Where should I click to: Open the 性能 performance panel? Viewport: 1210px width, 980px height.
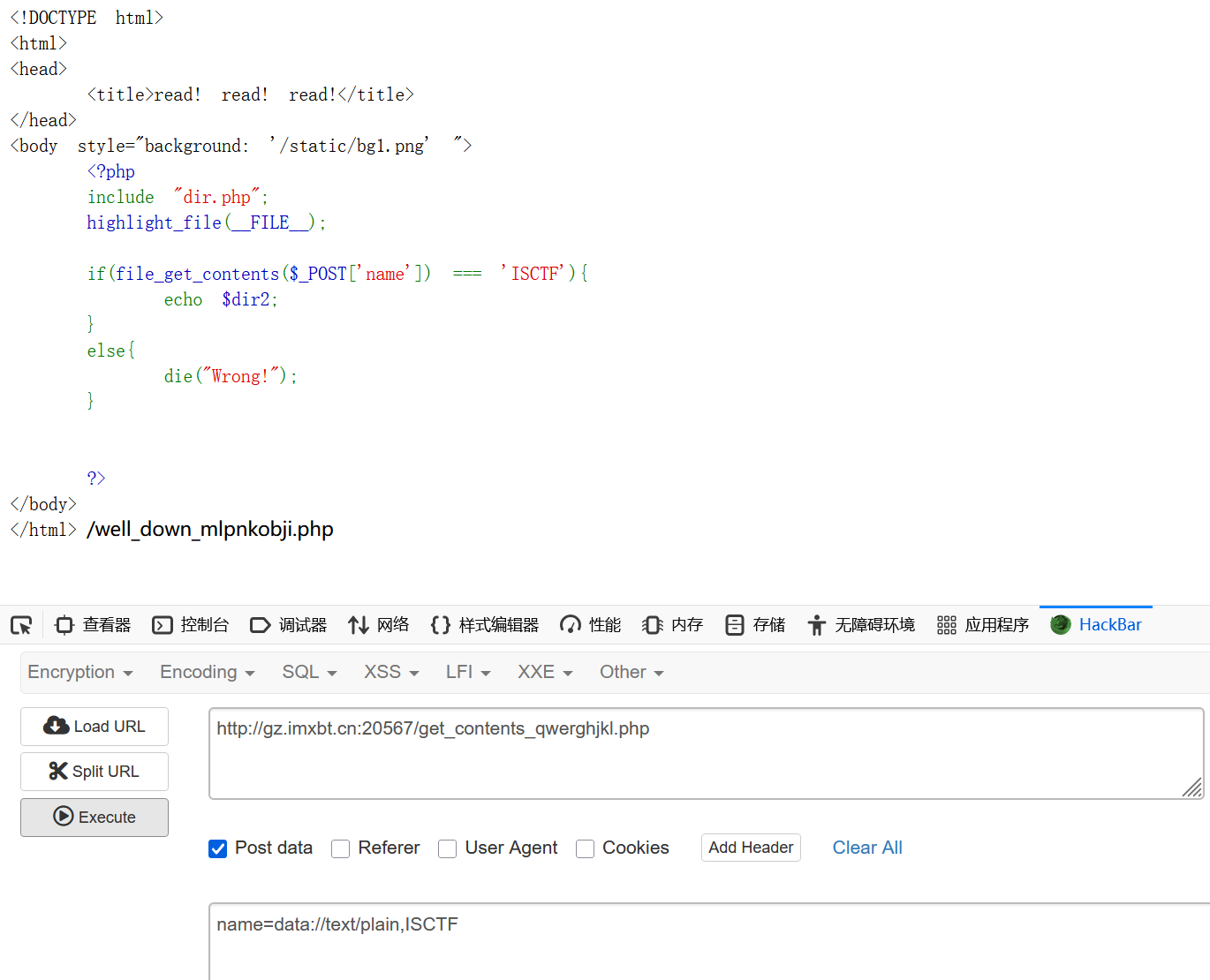click(591, 625)
